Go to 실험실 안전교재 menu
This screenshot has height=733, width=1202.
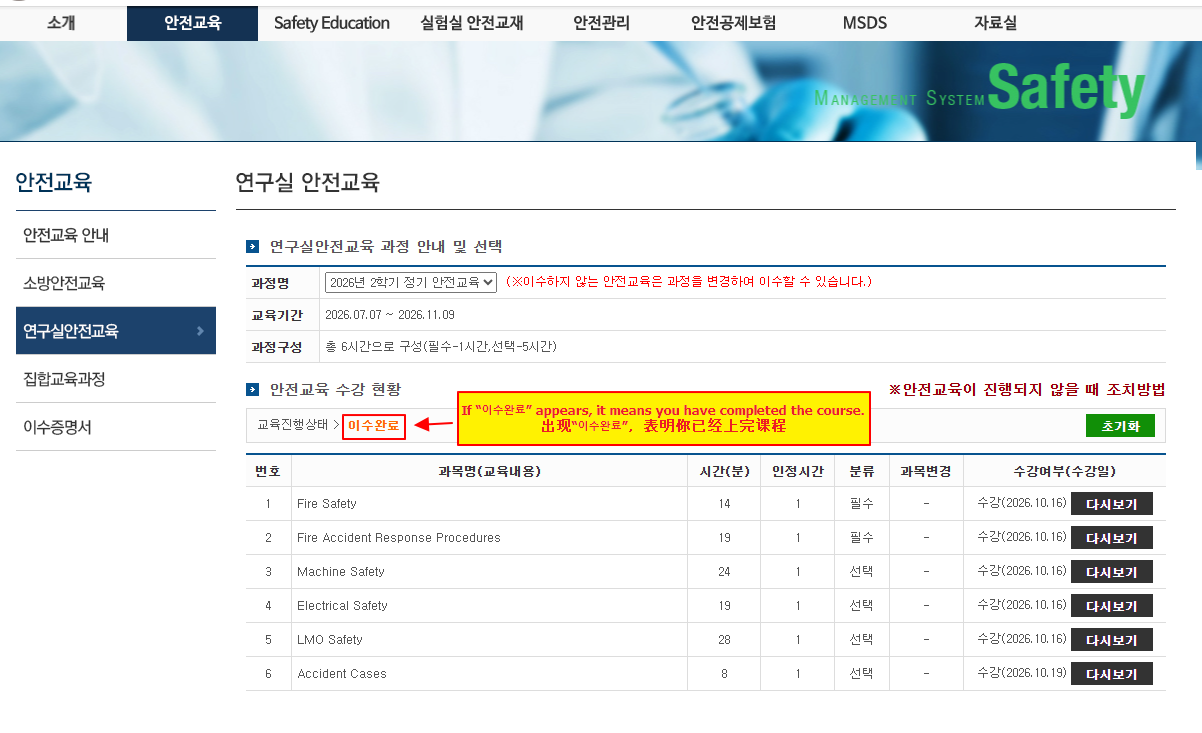(x=472, y=23)
